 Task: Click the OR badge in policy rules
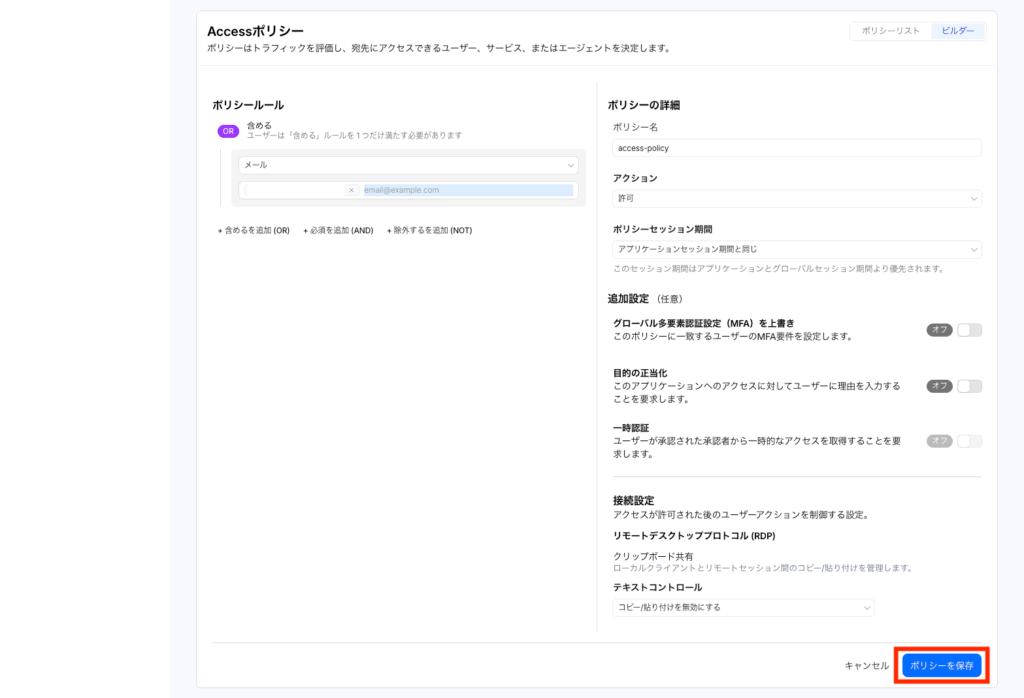point(228,131)
